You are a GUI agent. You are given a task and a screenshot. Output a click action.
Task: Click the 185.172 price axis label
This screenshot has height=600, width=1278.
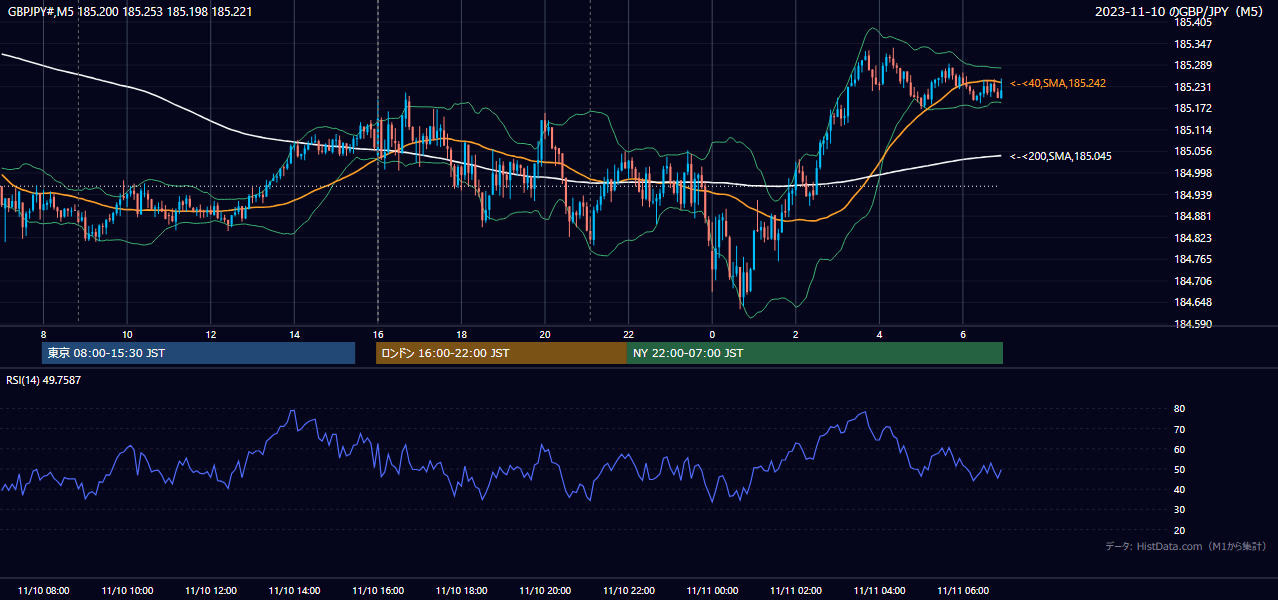coord(1193,108)
